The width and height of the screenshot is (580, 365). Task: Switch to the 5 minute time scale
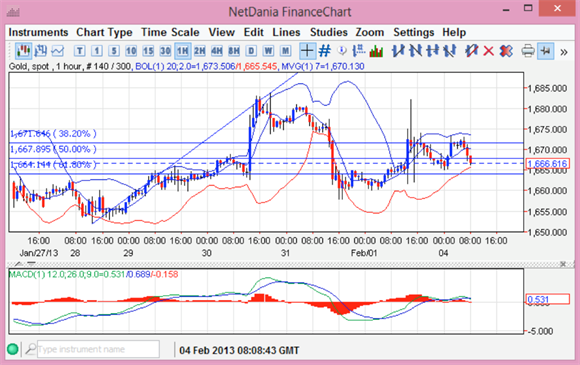point(114,51)
